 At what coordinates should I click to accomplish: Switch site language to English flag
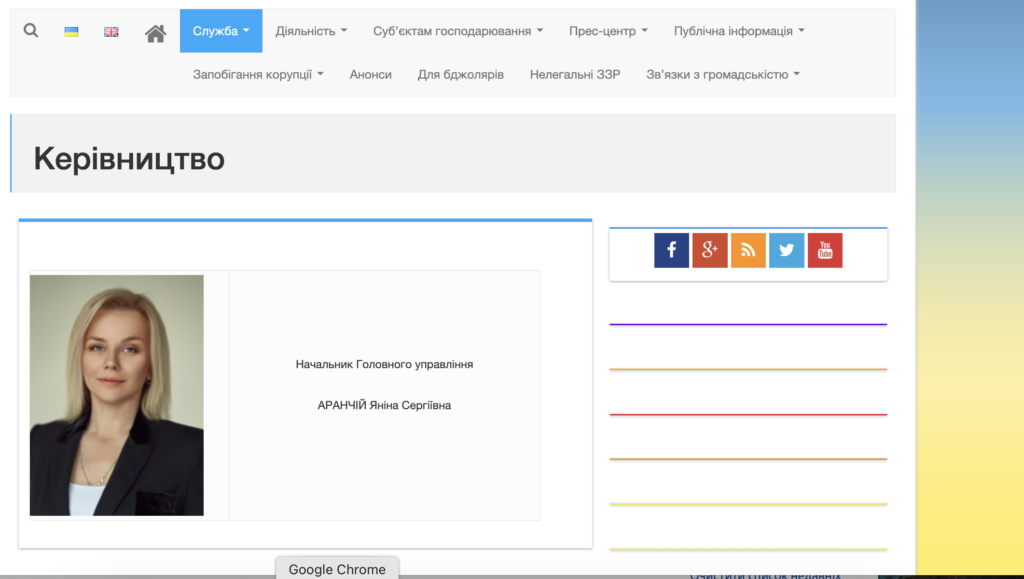point(111,32)
